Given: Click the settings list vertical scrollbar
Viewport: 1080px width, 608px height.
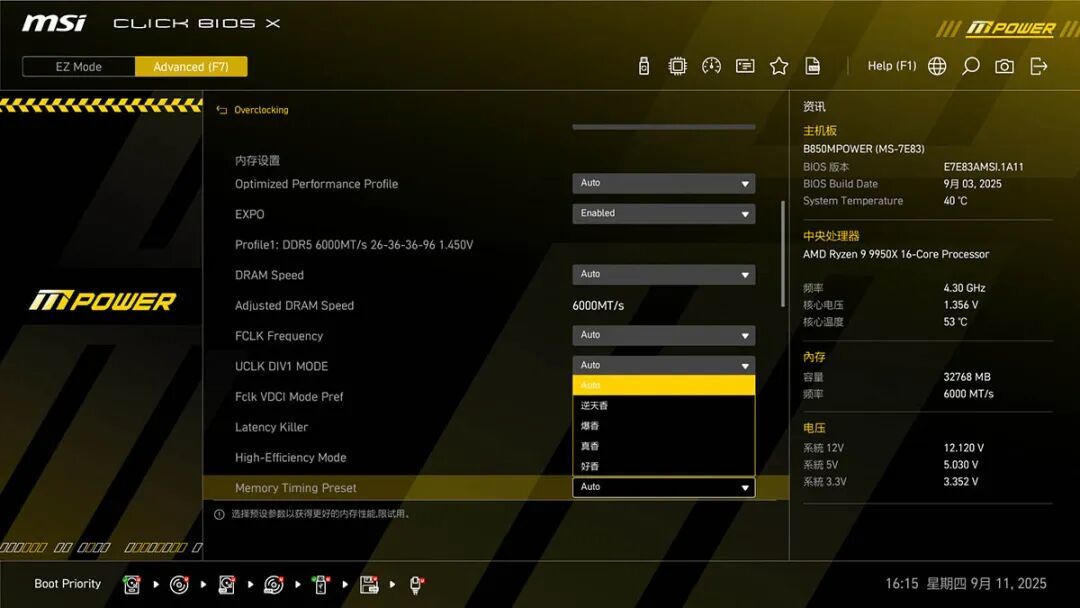Looking at the screenshot, I should 782,253.
